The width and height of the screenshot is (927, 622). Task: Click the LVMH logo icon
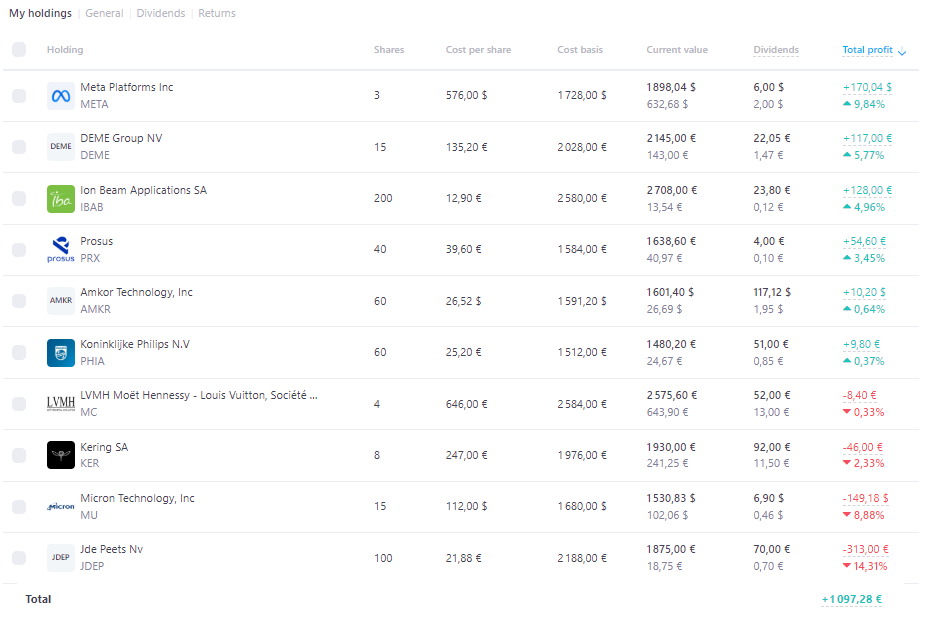(x=61, y=403)
